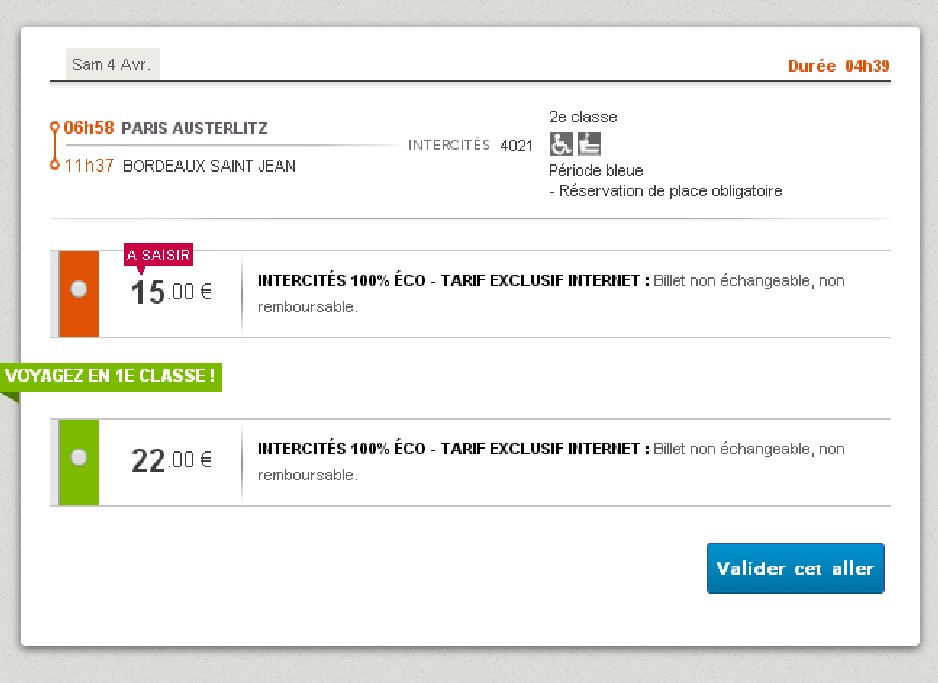Select the 15.00 € fare radio button
The image size is (938, 683).
pyautogui.click(x=79, y=289)
